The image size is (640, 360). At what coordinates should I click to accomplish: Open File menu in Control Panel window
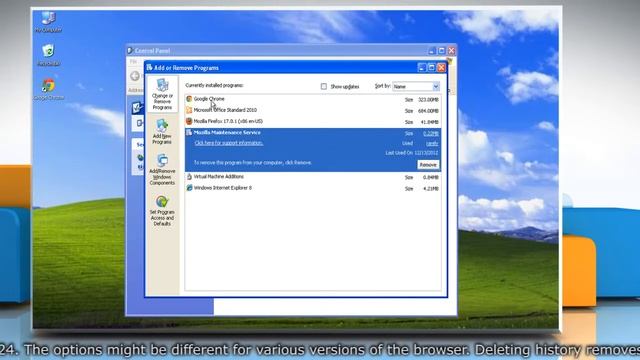tap(133, 62)
